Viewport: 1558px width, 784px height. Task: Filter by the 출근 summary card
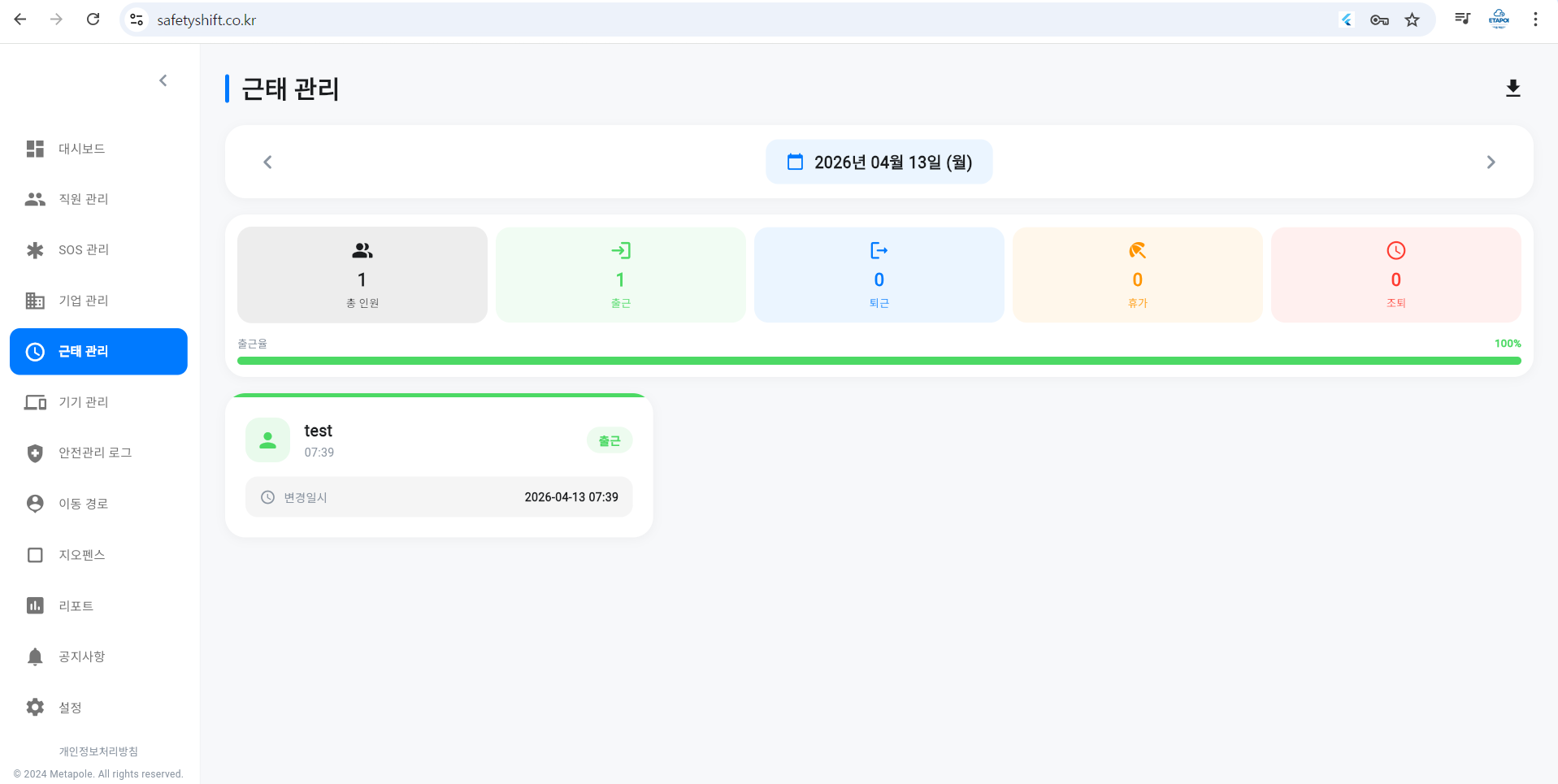620,275
